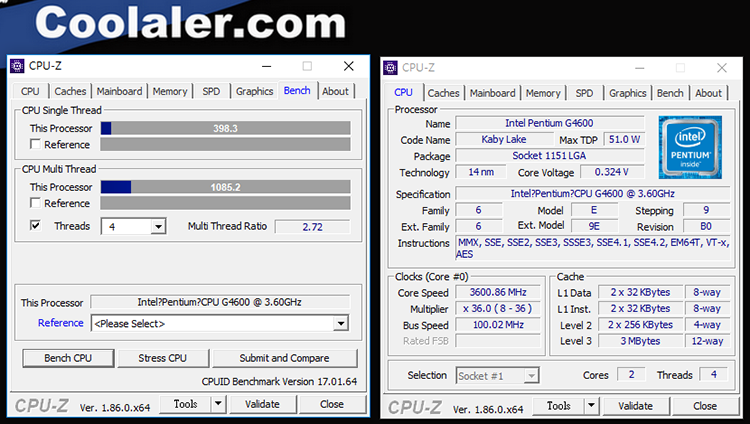750x424 pixels.
Task: Click Validate button in right CPU window
Action: pyautogui.click(x=635, y=406)
